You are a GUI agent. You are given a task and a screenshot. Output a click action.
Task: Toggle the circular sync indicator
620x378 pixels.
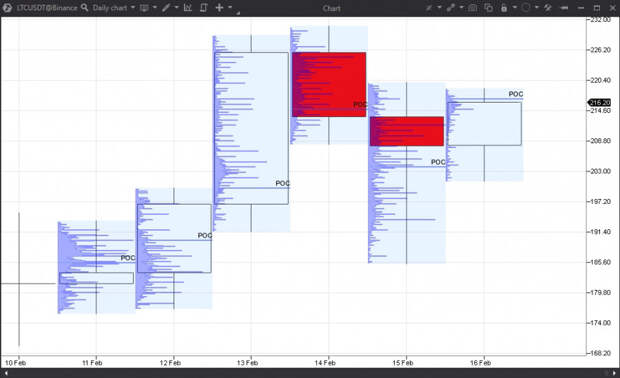pyautogui.click(x=525, y=8)
